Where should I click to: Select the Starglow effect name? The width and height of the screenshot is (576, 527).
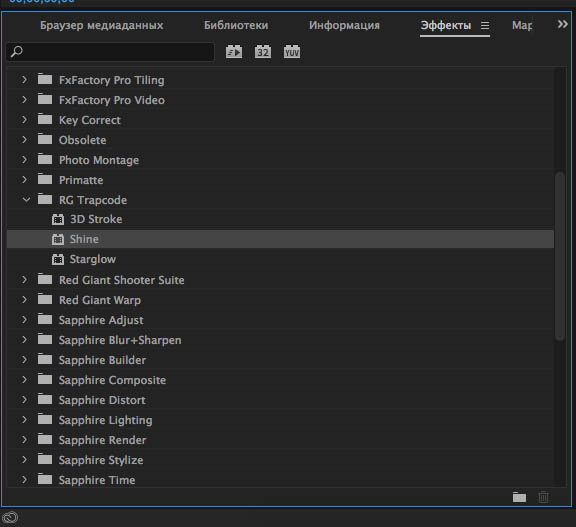pyautogui.click(x=93, y=259)
